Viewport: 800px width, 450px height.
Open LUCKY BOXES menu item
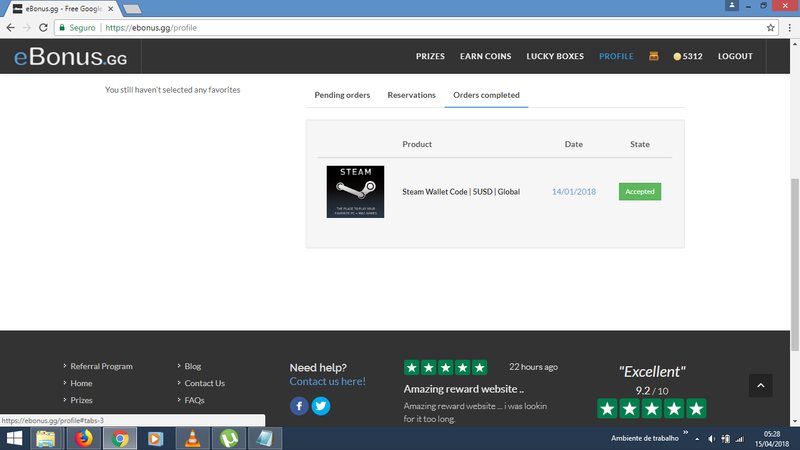point(555,56)
